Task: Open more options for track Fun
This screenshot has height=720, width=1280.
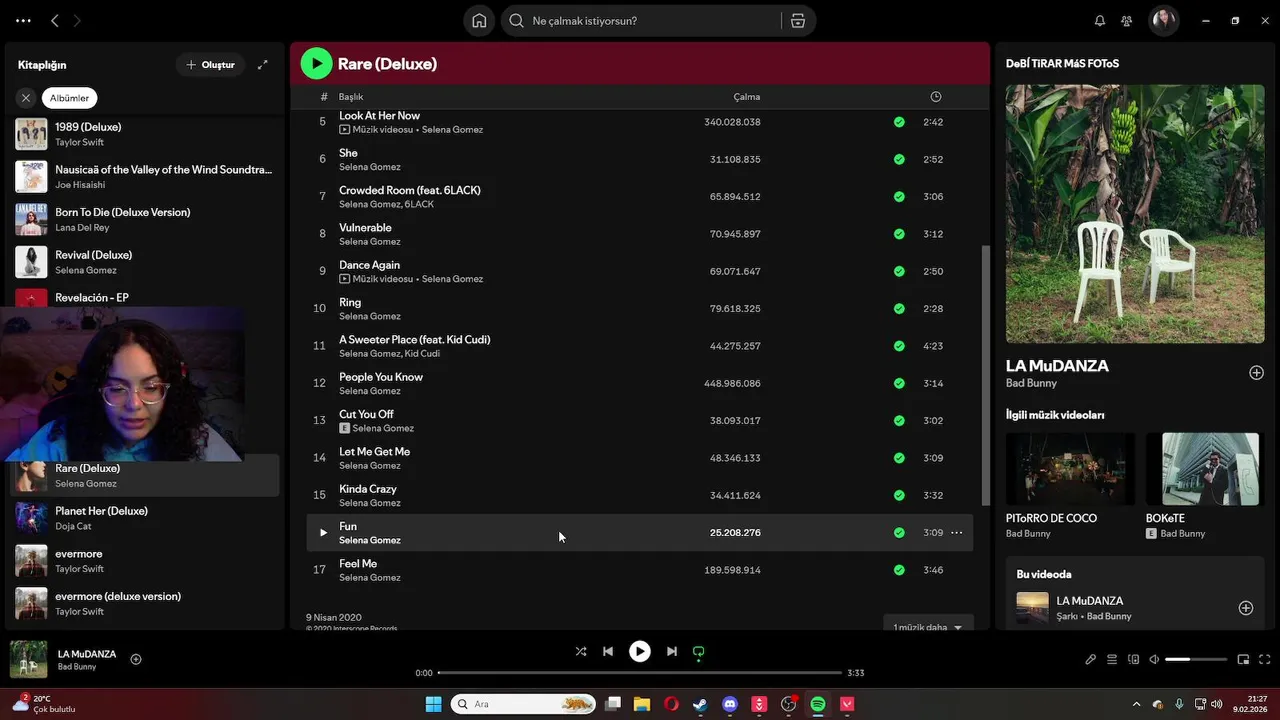Action: pos(956,533)
